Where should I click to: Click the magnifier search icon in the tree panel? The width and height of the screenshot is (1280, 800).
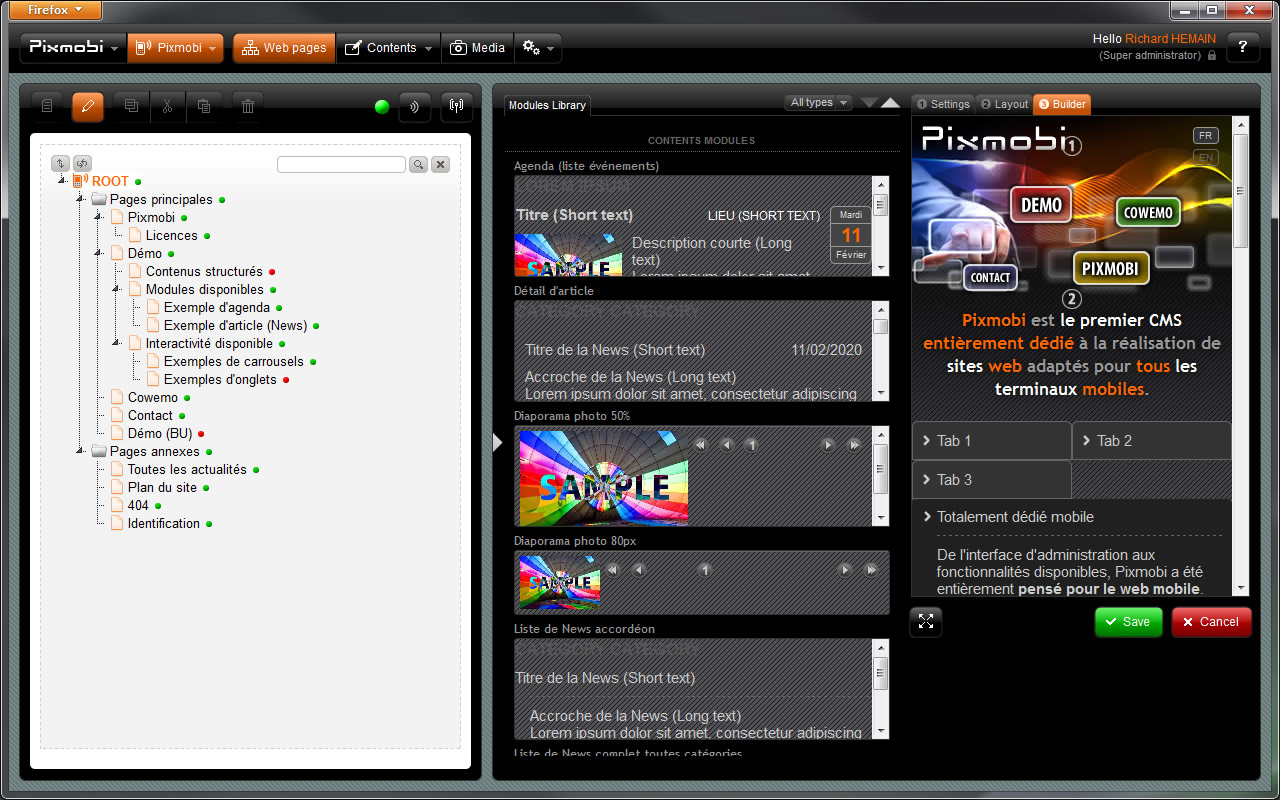(418, 165)
